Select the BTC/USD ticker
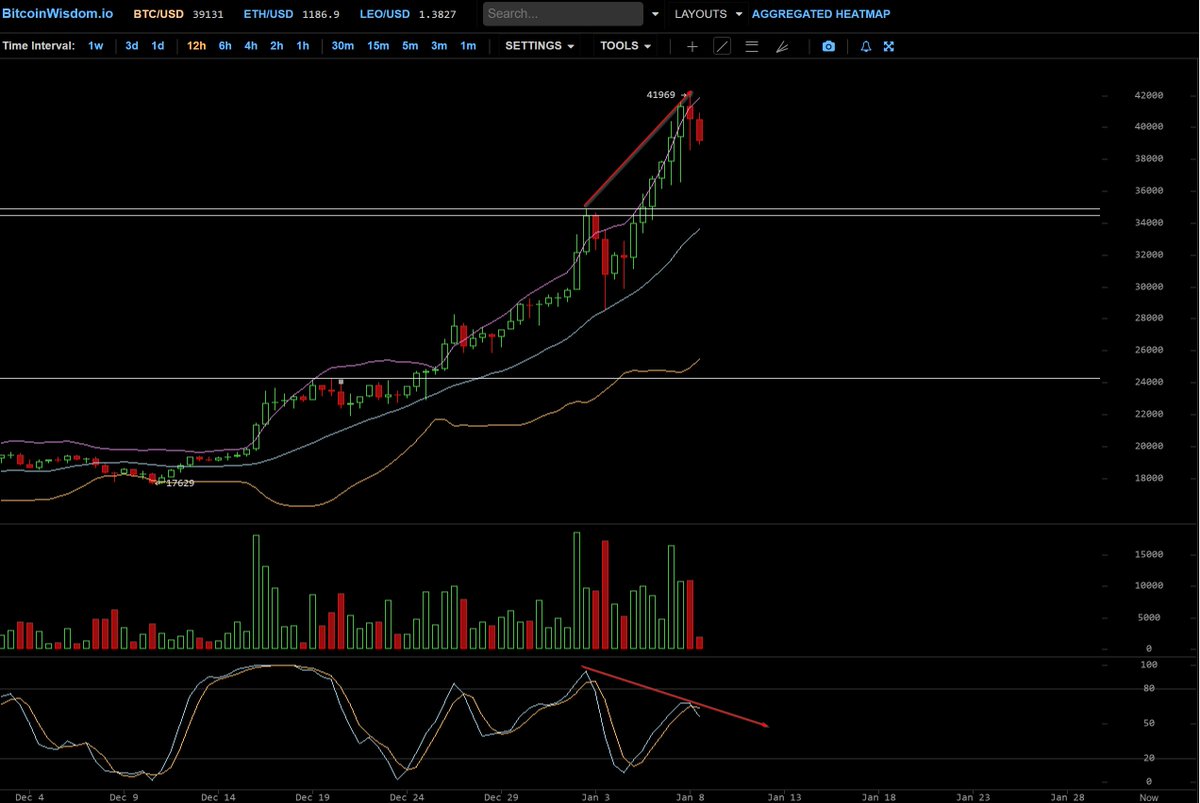 pos(159,14)
